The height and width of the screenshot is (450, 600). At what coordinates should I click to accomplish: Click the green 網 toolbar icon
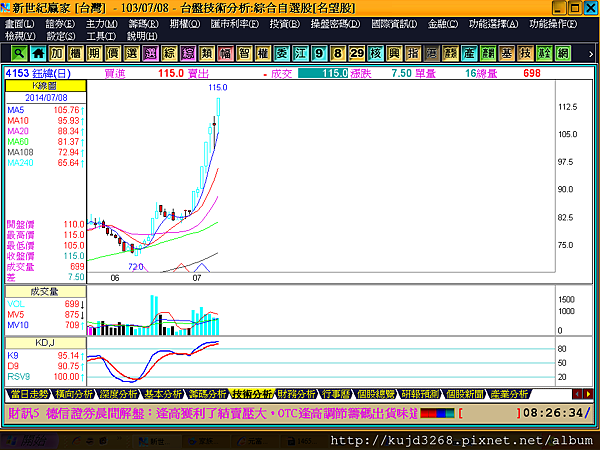563,53
